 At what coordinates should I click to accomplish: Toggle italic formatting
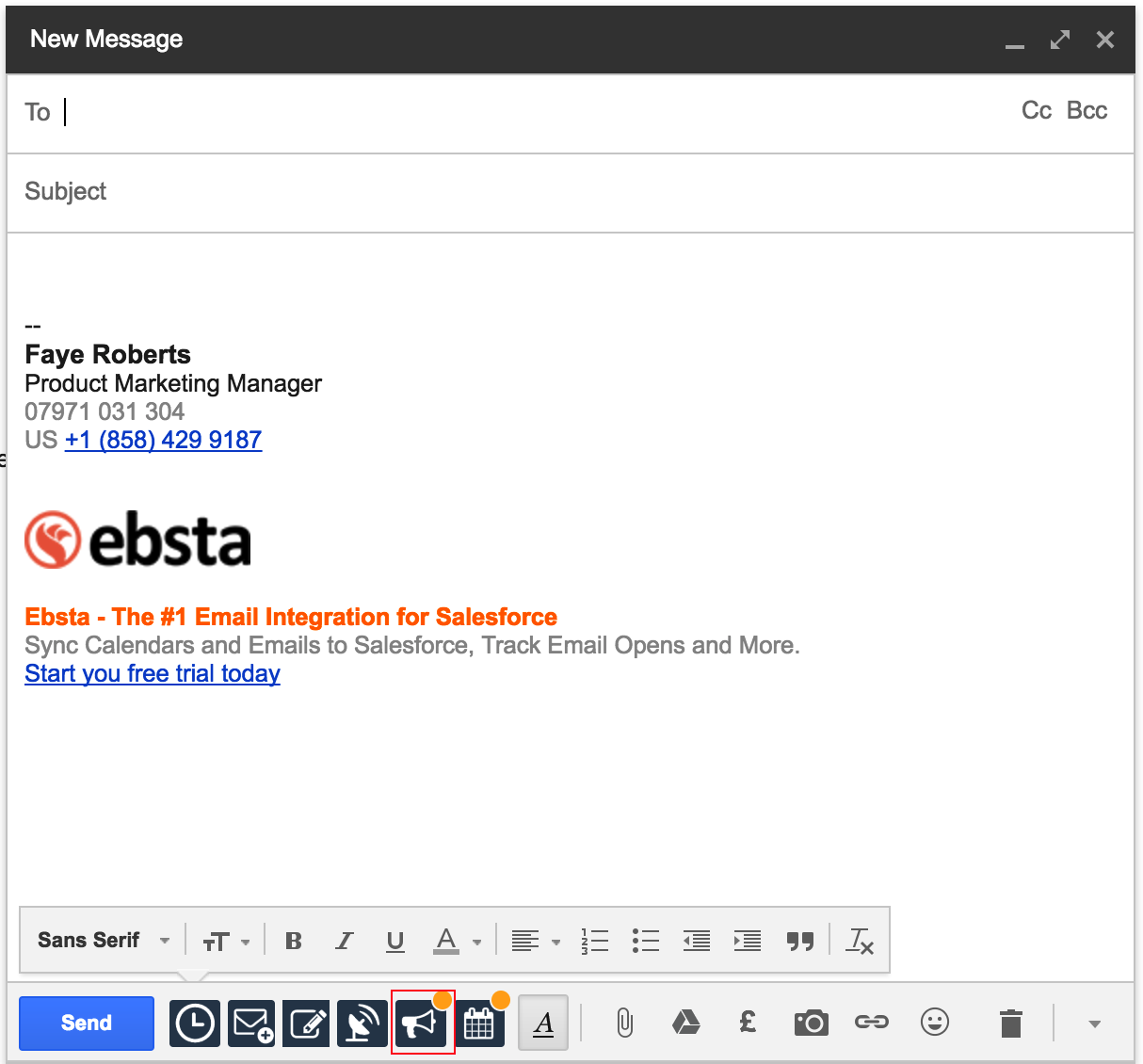(x=345, y=941)
